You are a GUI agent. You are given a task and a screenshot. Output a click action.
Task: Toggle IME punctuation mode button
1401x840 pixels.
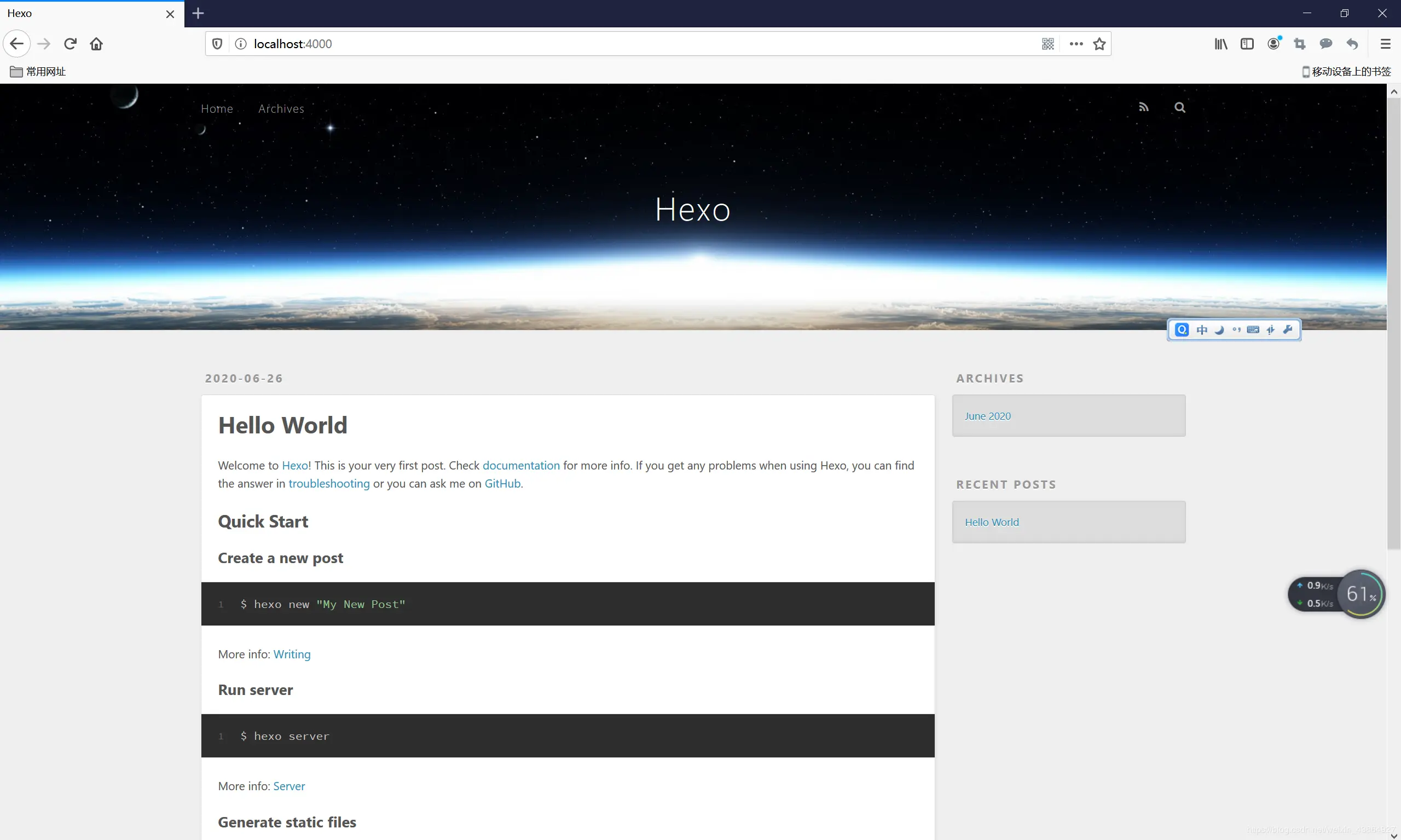click(1236, 330)
